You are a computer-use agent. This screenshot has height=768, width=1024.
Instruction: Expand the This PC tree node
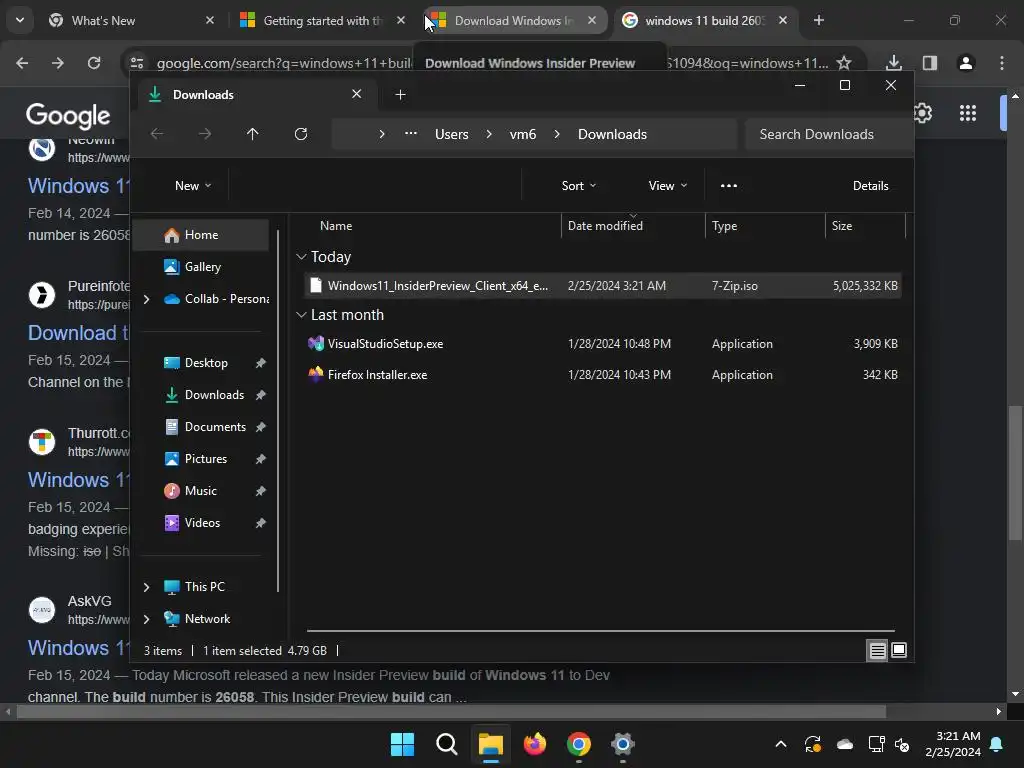146,587
